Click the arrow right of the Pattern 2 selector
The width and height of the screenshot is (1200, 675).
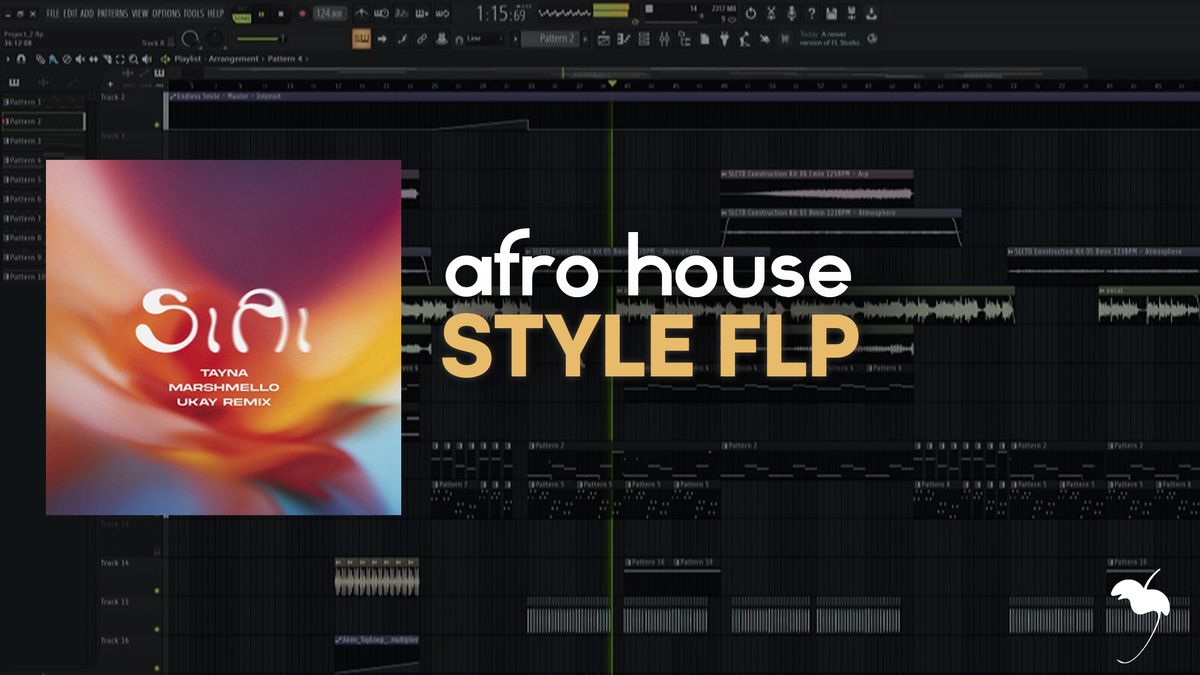click(585, 38)
